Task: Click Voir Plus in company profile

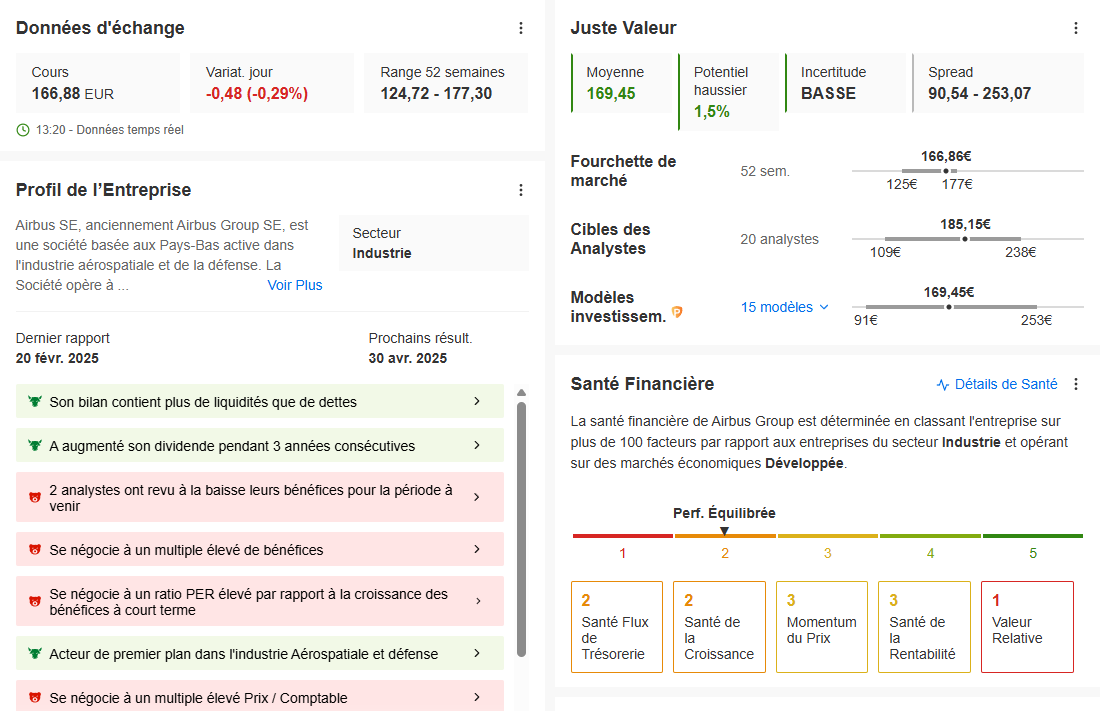Action: pos(295,285)
